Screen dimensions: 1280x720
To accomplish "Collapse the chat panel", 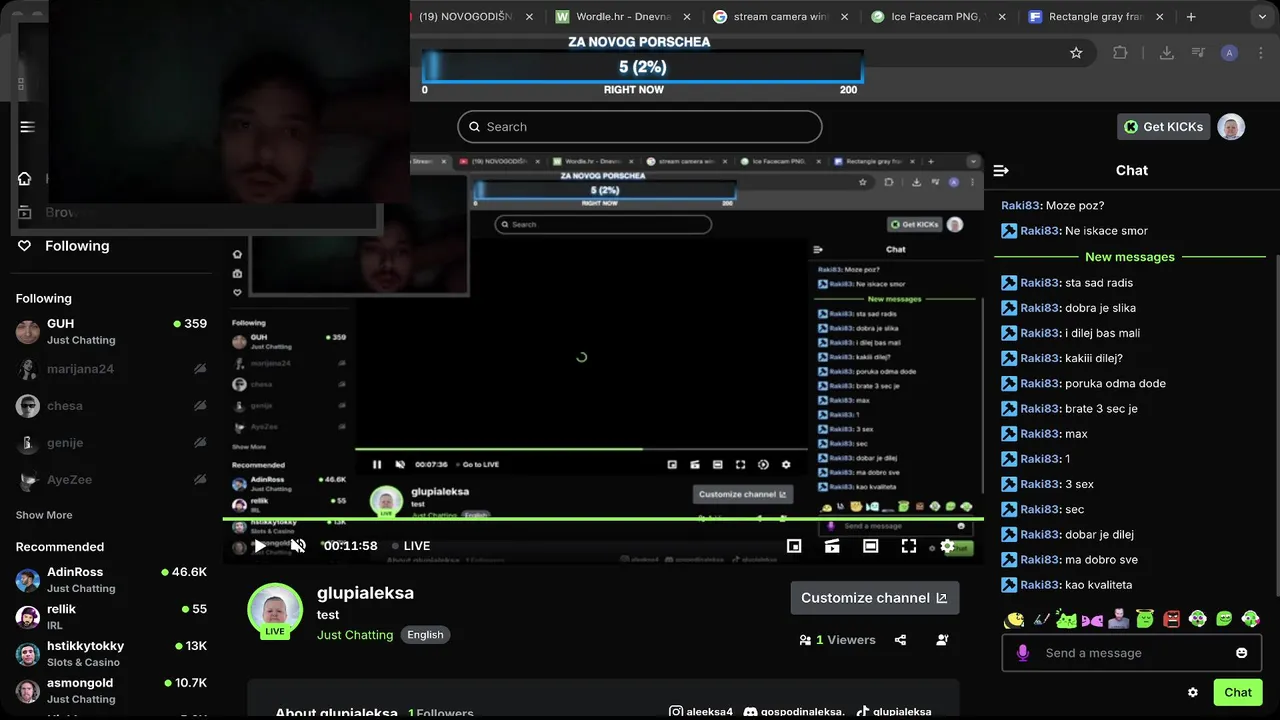I will (x=1001, y=171).
